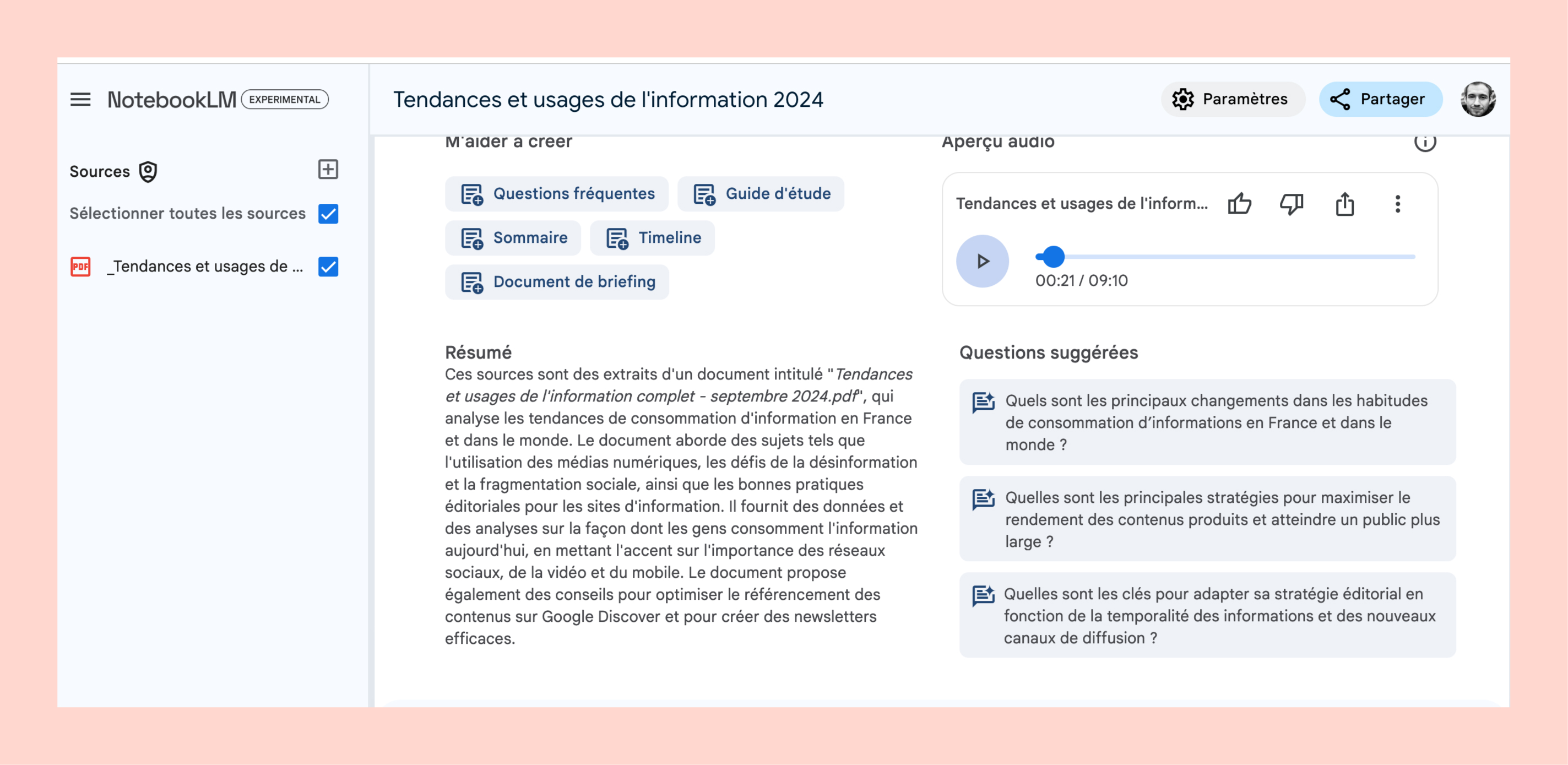1568x765 pixels.
Task: Open the Paramètres settings menu
Action: point(1231,99)
